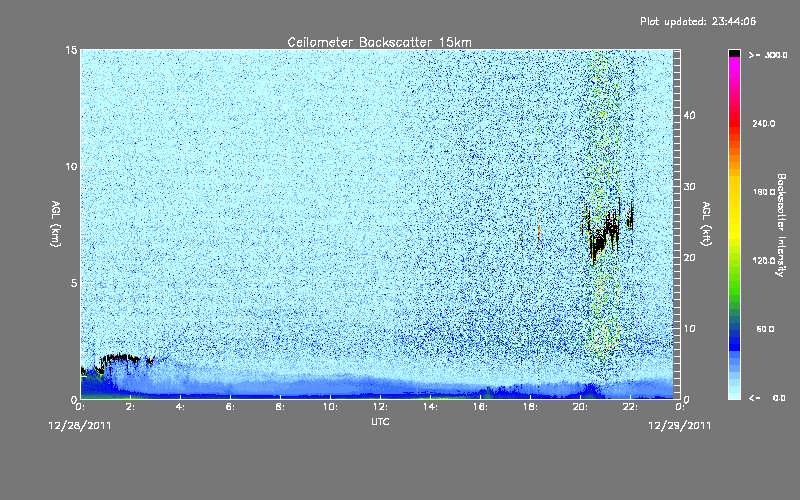Click the "8:" hour tick on the time axis
Image resolution: width=800 pixels, height=500 pixels.
[x=281, y=407]
